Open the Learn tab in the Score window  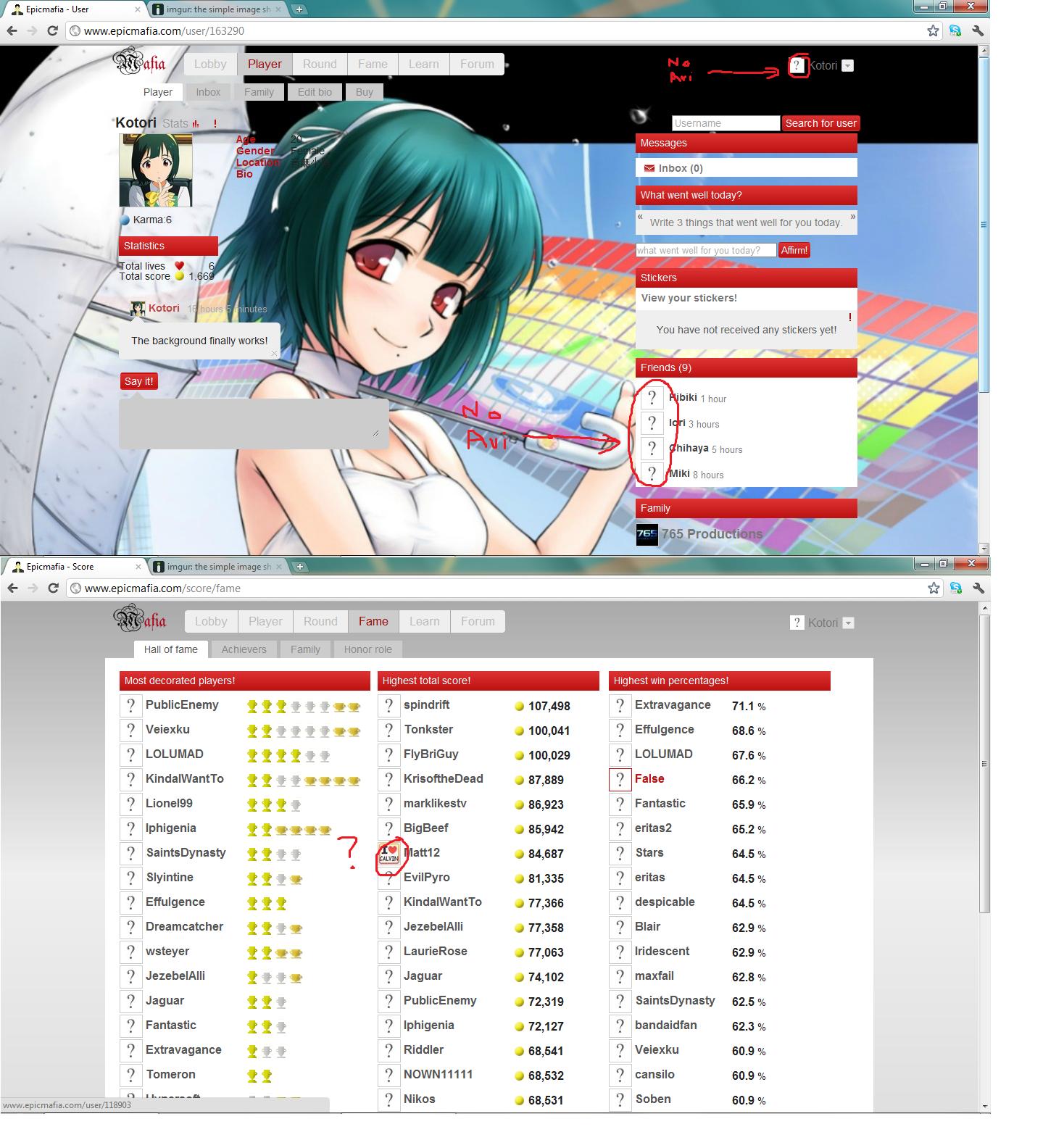click(x=424, y=621)
